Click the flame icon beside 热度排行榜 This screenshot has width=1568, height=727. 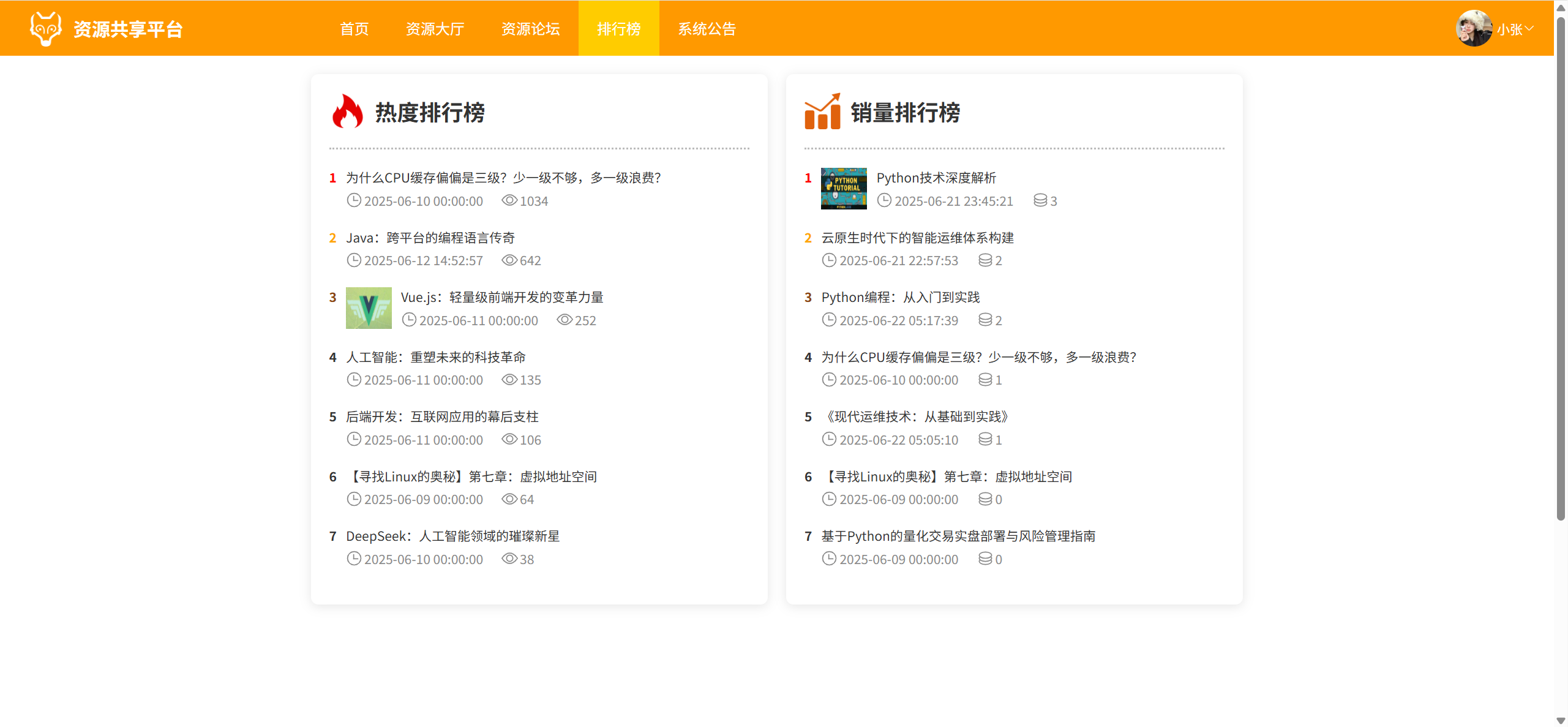(347, 111)
